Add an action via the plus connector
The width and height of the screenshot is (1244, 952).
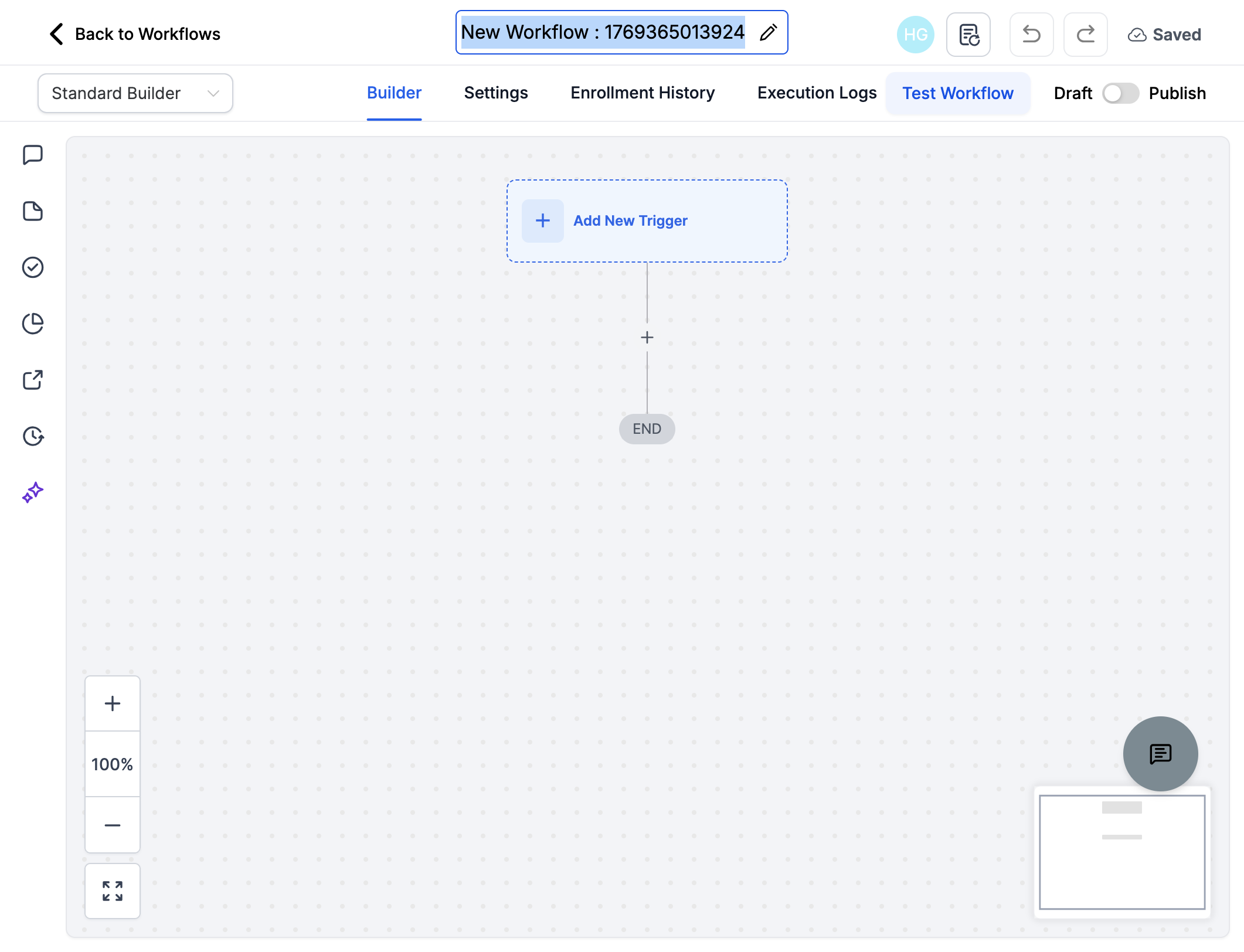click(647, 338)
